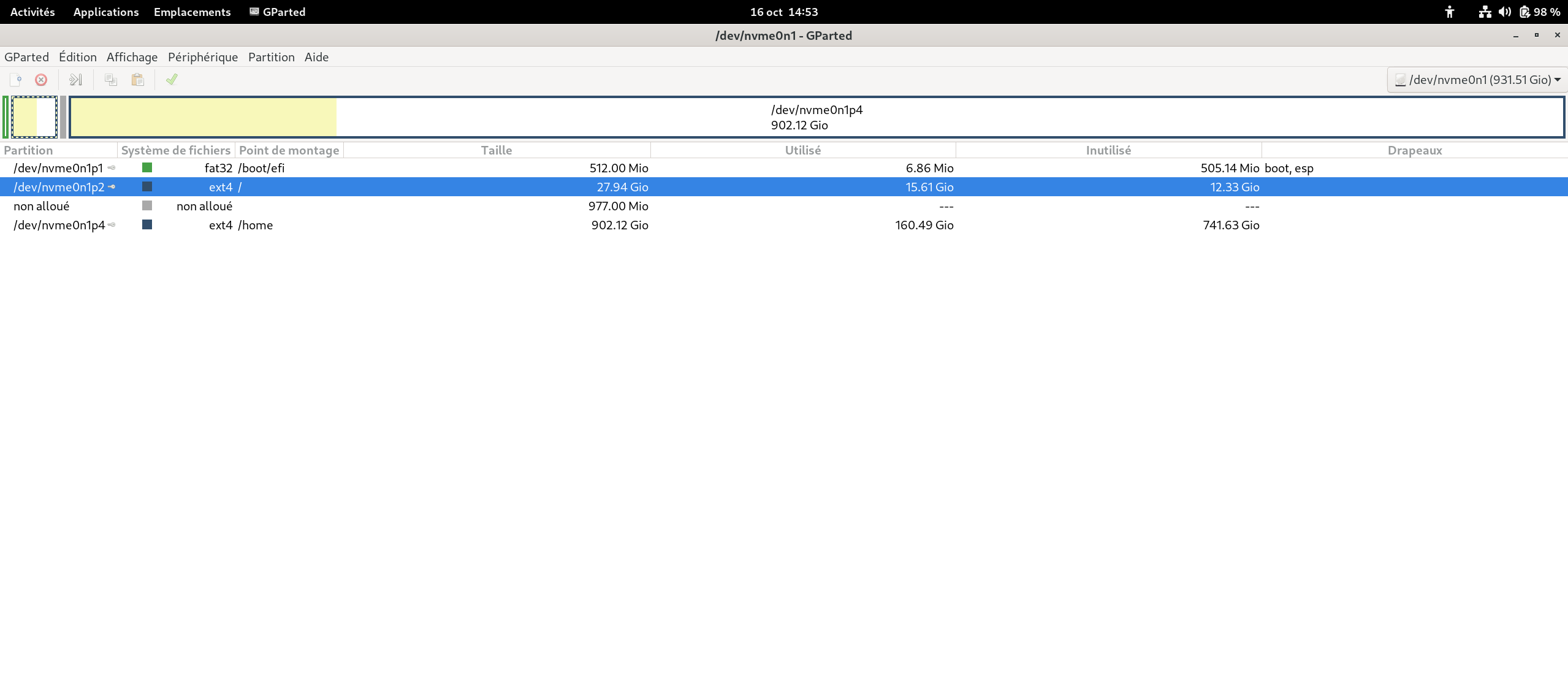Open Emplacements menu in top bar
This screenshot has height=677, width=1568.
coord(192,12)
